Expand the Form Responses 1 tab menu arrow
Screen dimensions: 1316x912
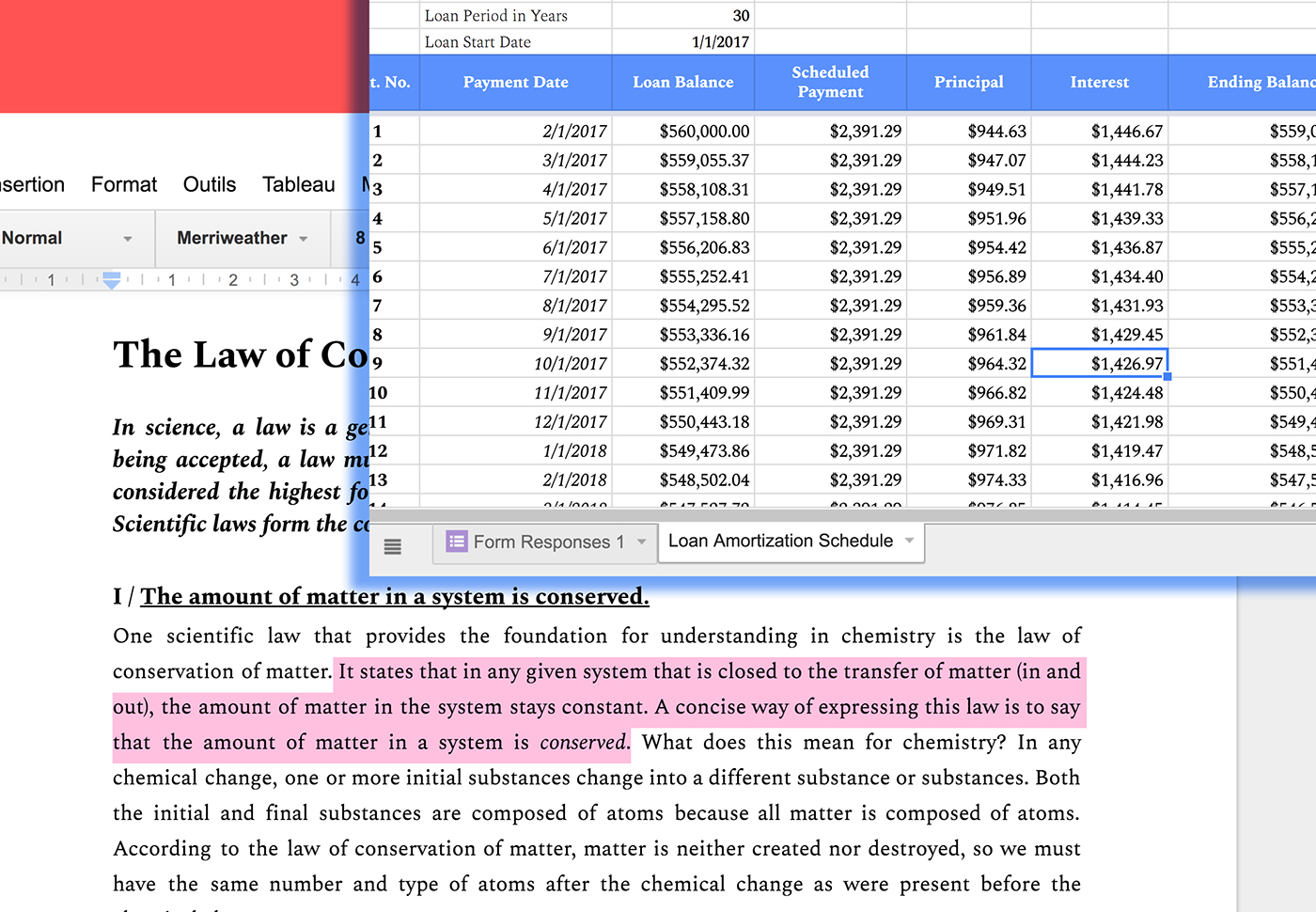(642, 542)
